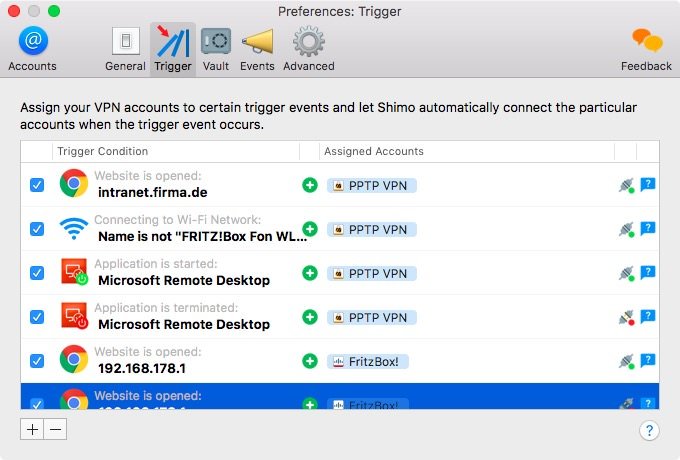
Task: Uncheck the intranet.firma.de trigger checkbox
Action: pos(37,185)
